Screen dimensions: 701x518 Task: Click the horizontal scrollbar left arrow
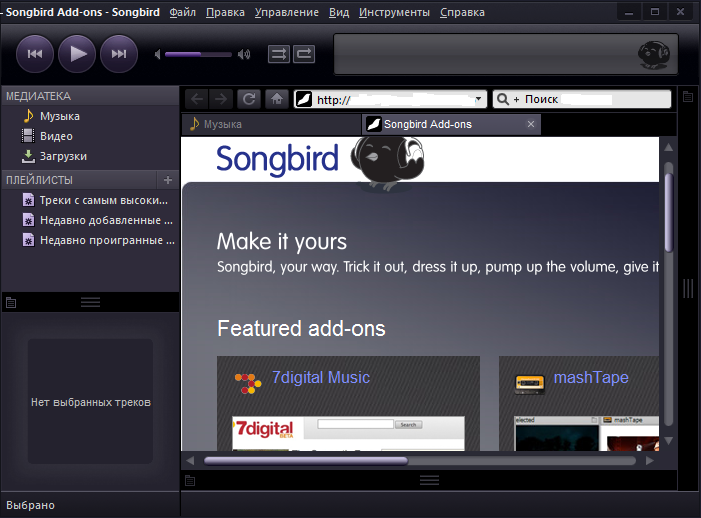[190, 460]
